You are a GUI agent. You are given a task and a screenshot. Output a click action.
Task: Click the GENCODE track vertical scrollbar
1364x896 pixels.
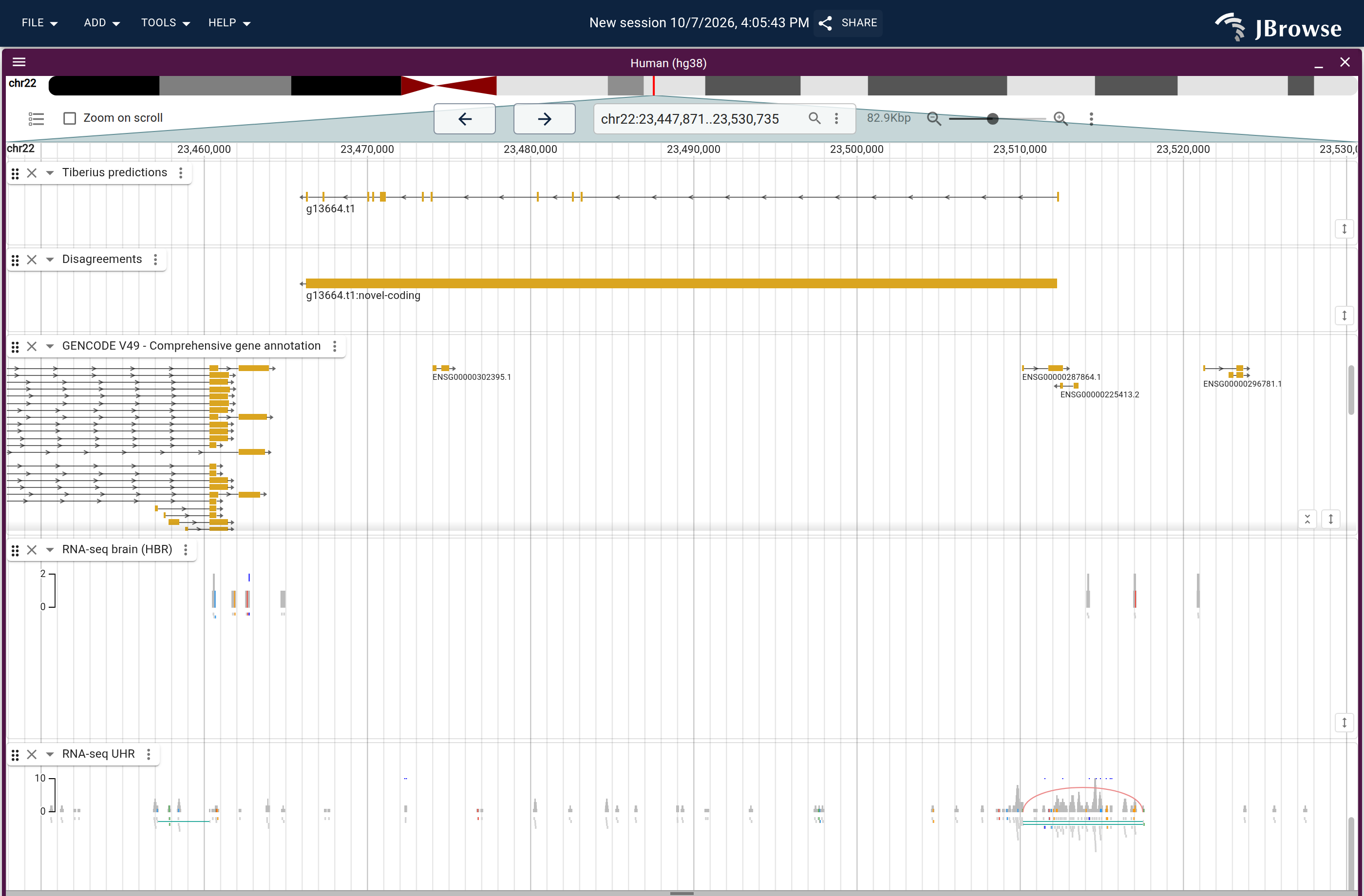click(1351, 390)
